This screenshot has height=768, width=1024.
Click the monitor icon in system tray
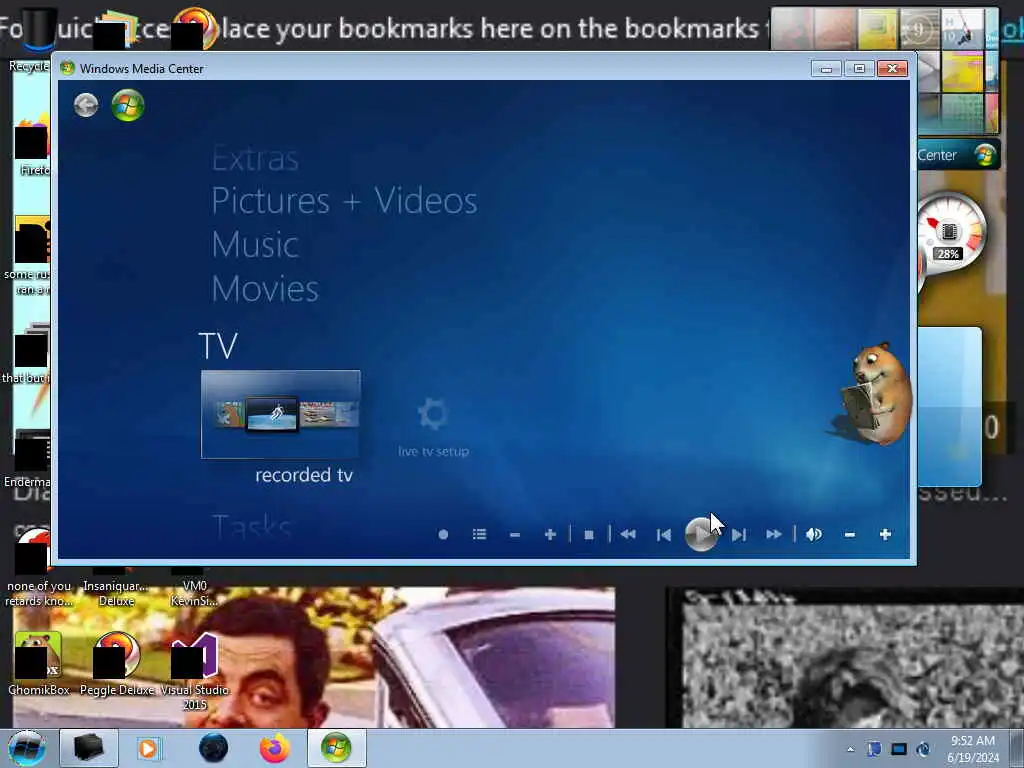point(899,749)
